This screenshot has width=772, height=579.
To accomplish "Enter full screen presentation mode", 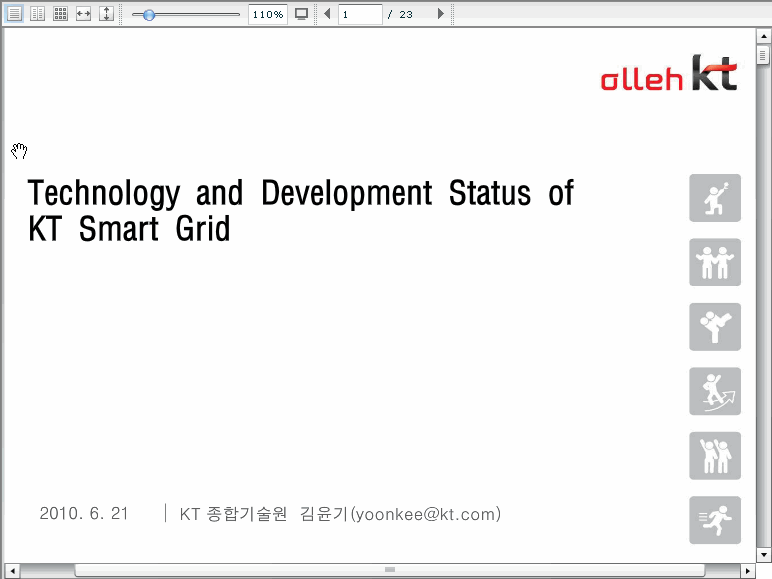I will [301, 14].
